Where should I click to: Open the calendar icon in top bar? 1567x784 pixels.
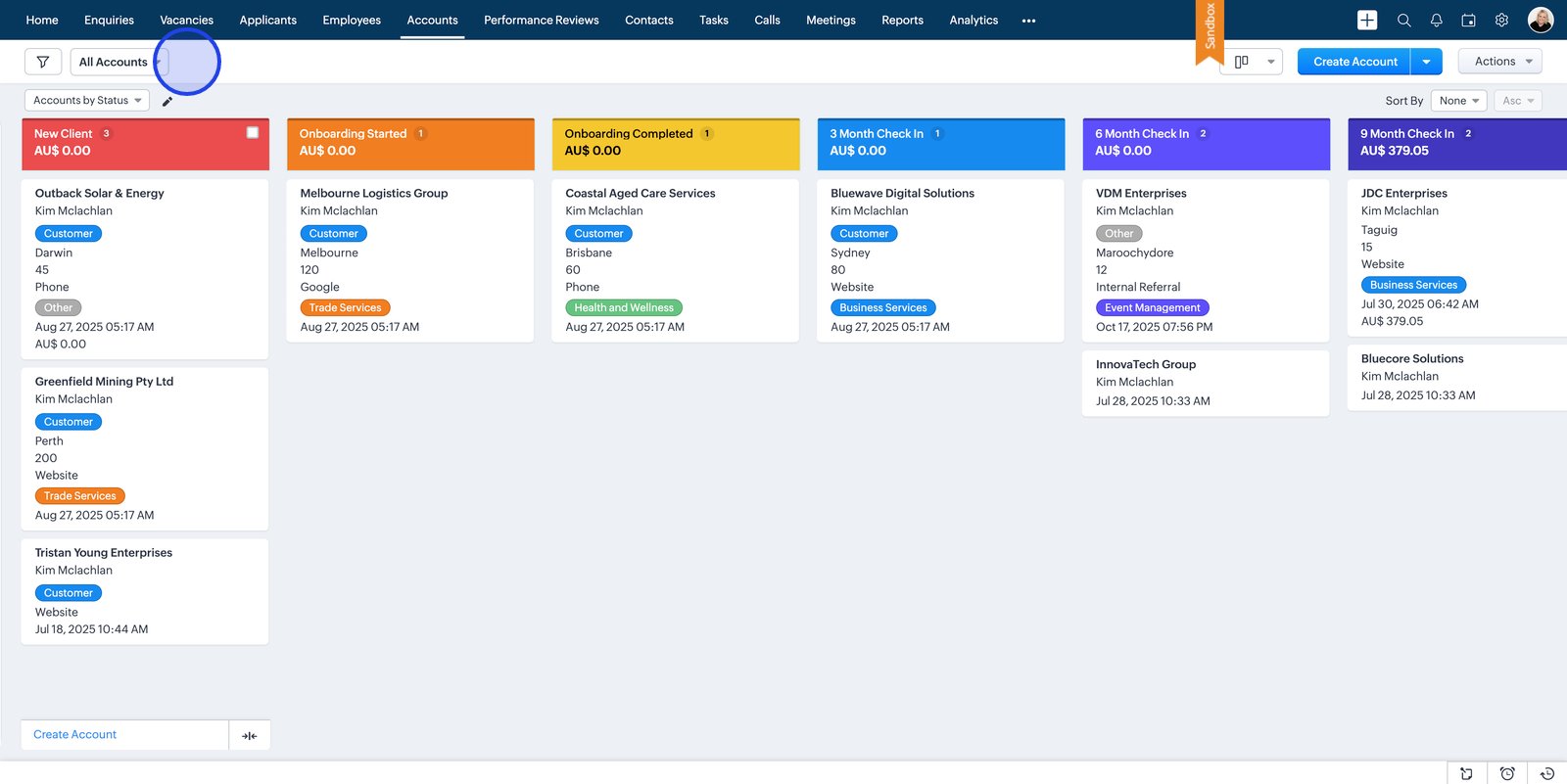(1468, 21)
